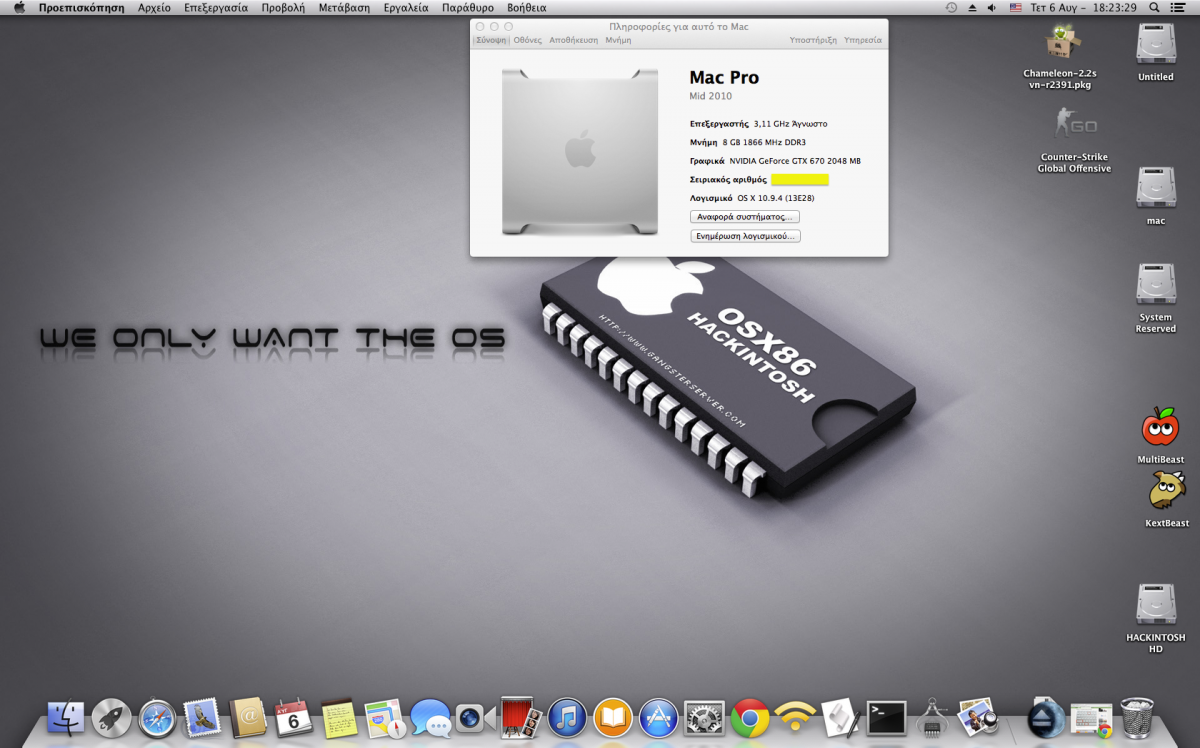Select the Σύνοψη tab
1200x748 pixels.
[x=491, y=40]
